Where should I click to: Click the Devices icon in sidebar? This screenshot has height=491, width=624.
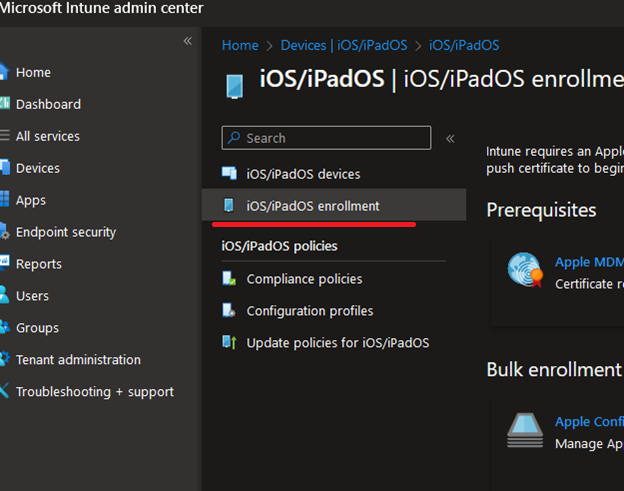(5, 167)
